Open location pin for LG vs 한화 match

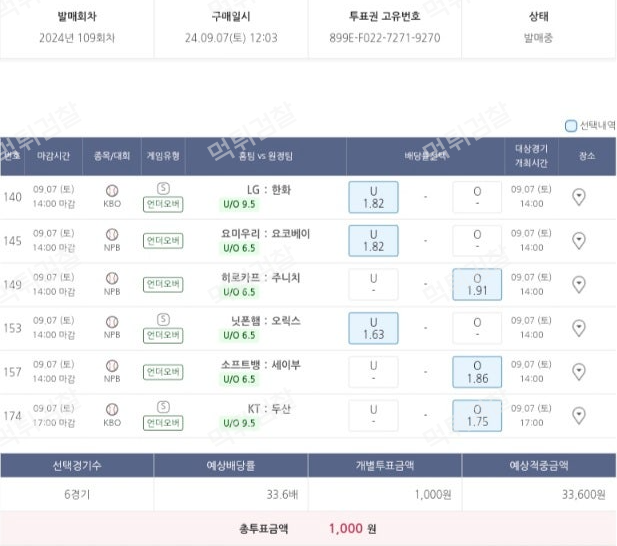pyautogui.click(x=579, y=197)
